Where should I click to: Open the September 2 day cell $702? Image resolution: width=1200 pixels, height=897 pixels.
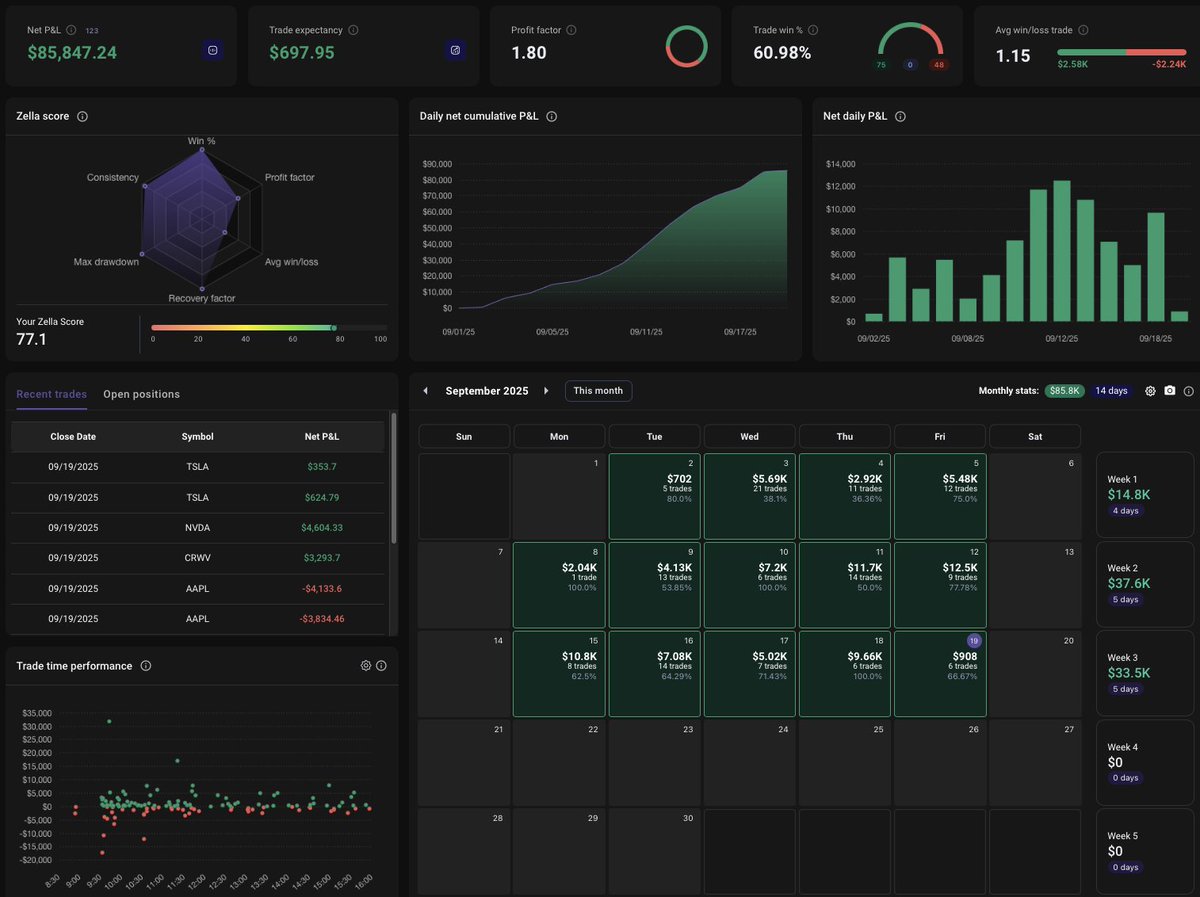(654, 496)
